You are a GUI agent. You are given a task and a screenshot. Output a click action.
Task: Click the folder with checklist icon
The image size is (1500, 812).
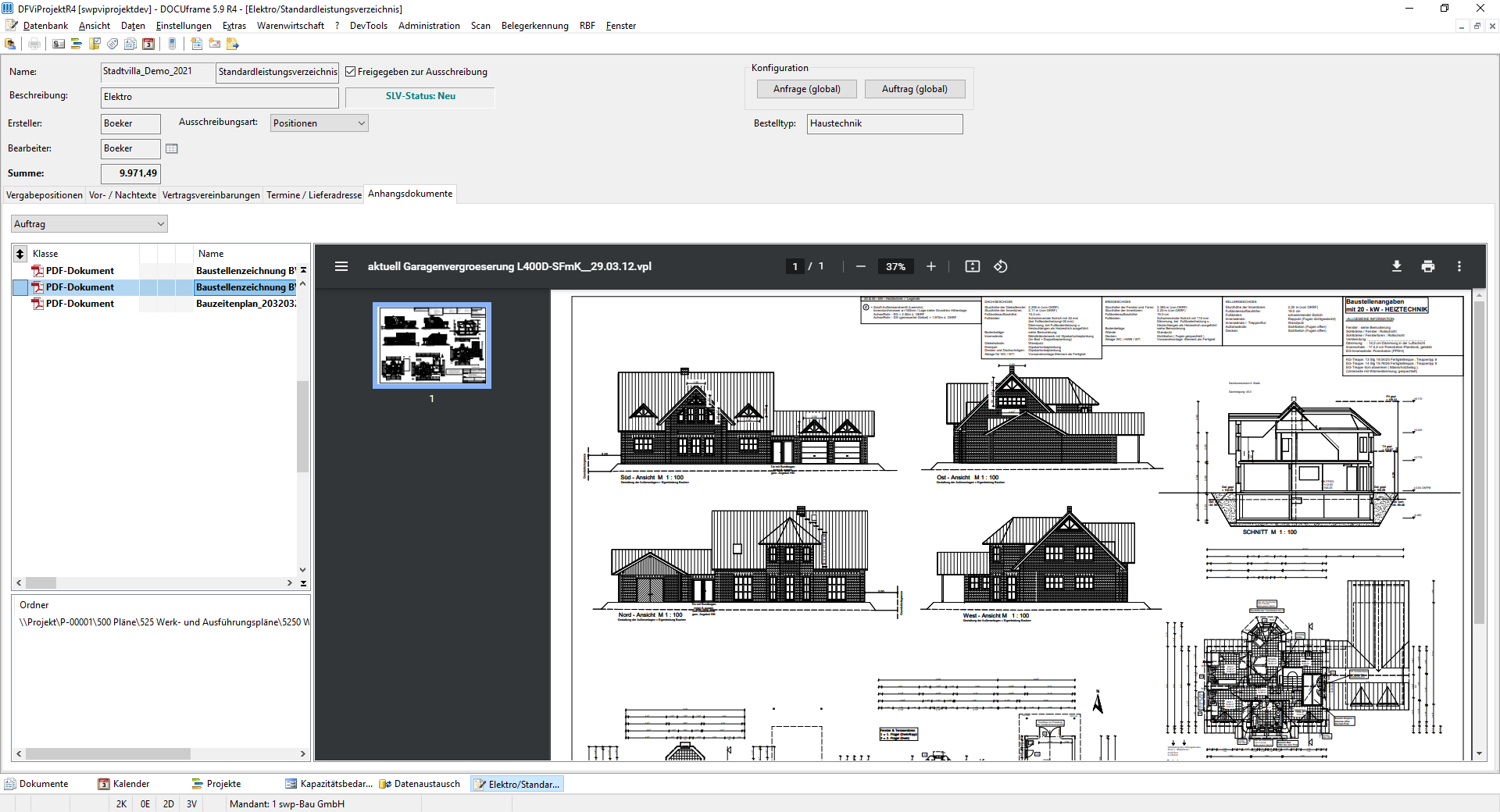[x=95, y=44]
